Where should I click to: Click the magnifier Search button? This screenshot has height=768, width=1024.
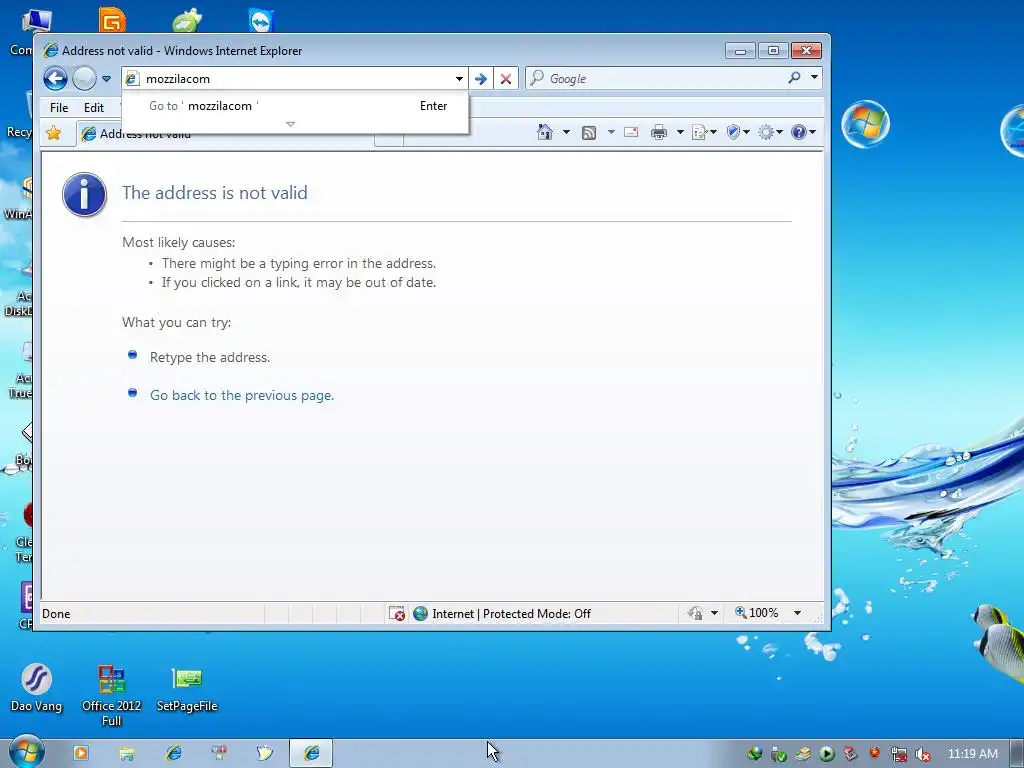794,78
